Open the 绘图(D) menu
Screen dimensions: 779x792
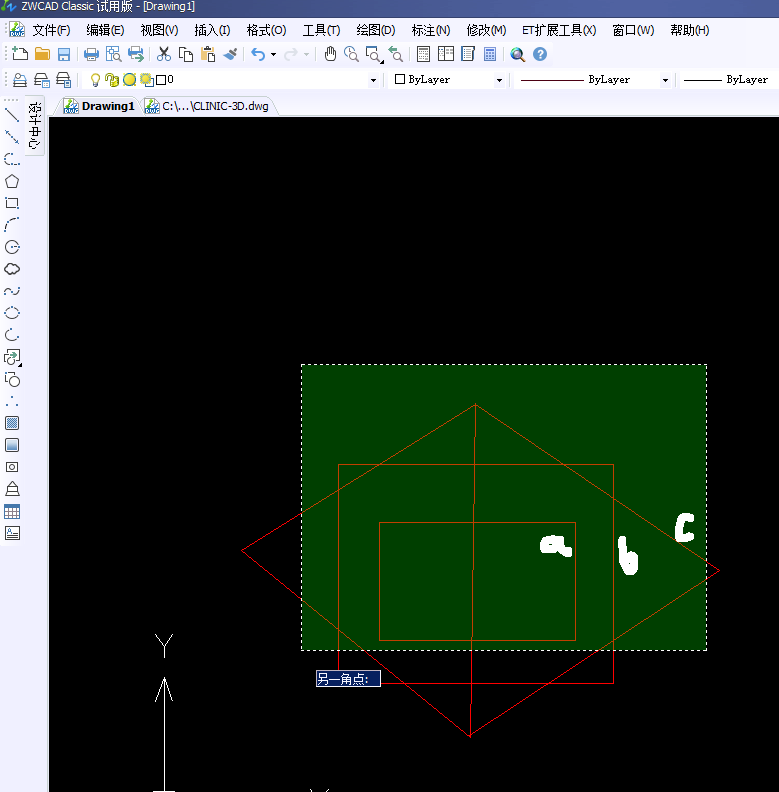[x=375, y=30]
